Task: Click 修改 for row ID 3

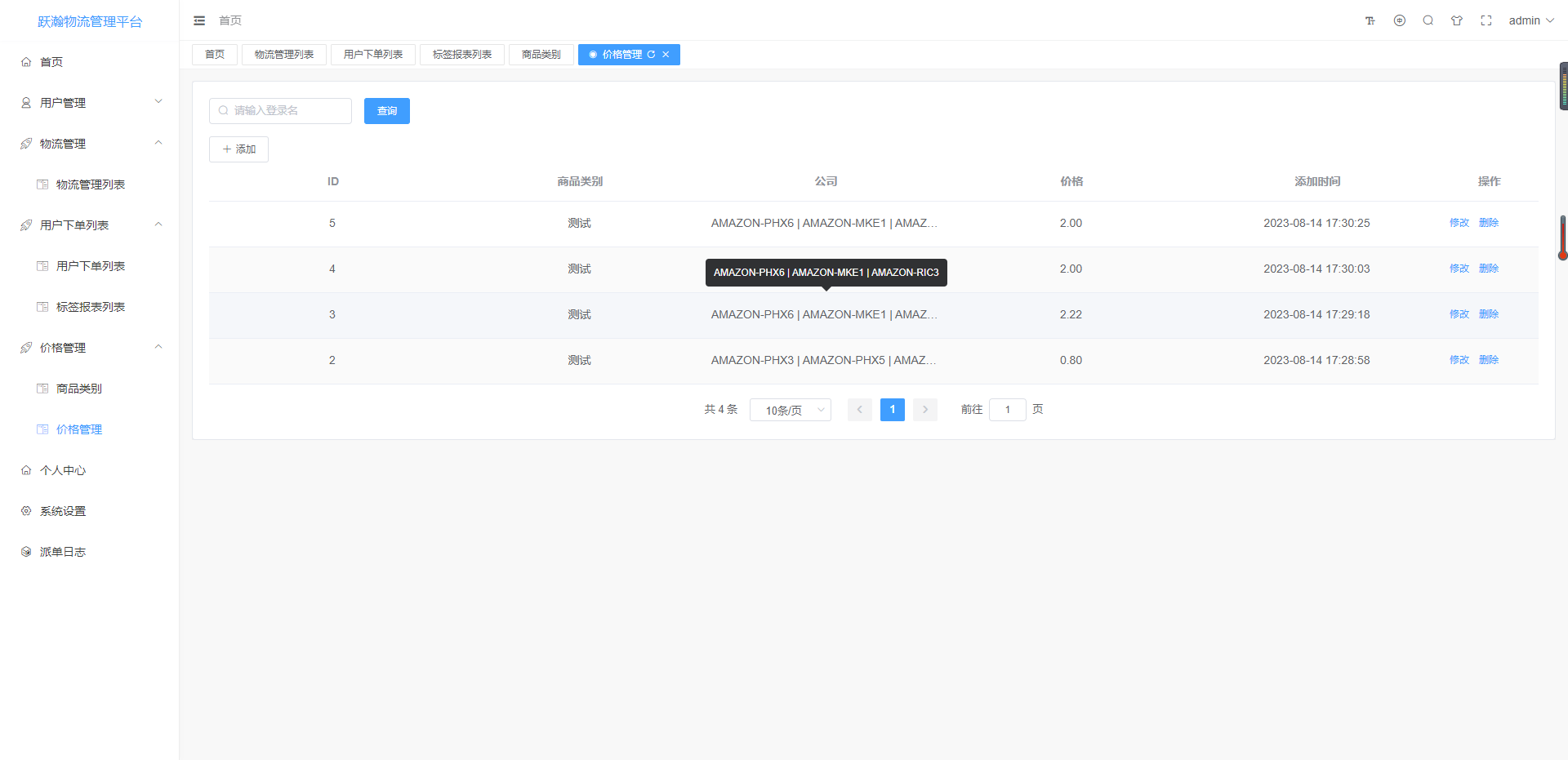Action: [x=1459, y=314]
